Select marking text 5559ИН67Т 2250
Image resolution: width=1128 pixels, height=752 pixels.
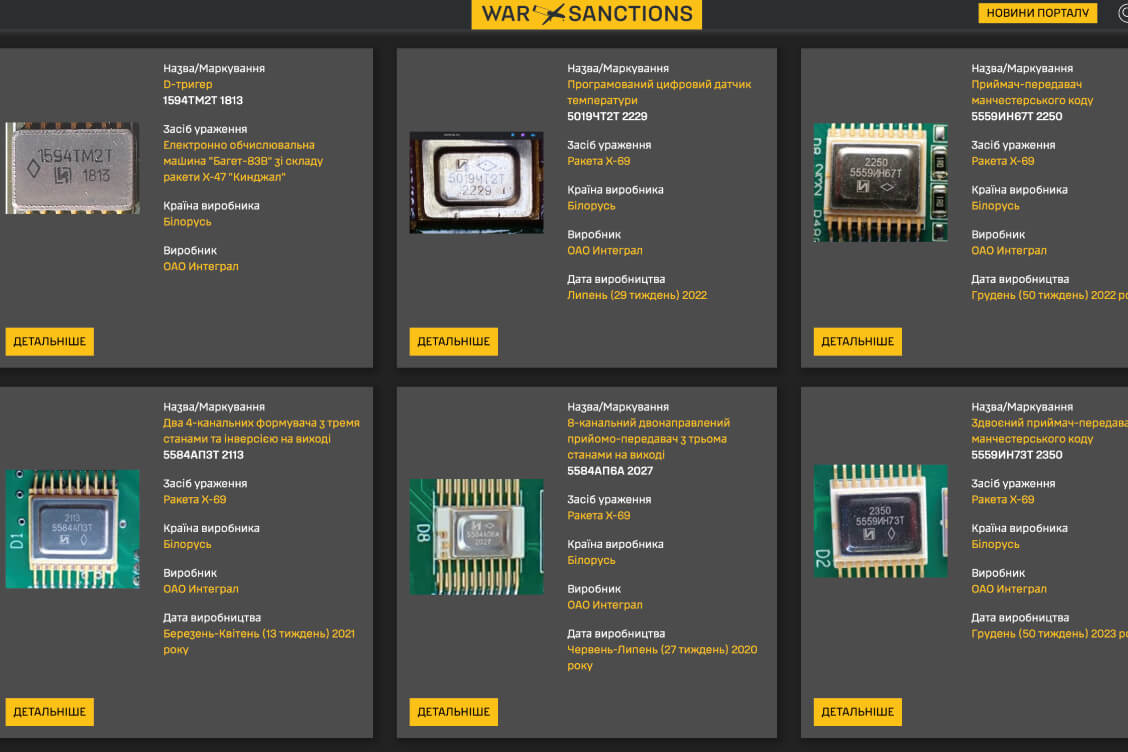pyautogui.click(x=1016, y=116)
